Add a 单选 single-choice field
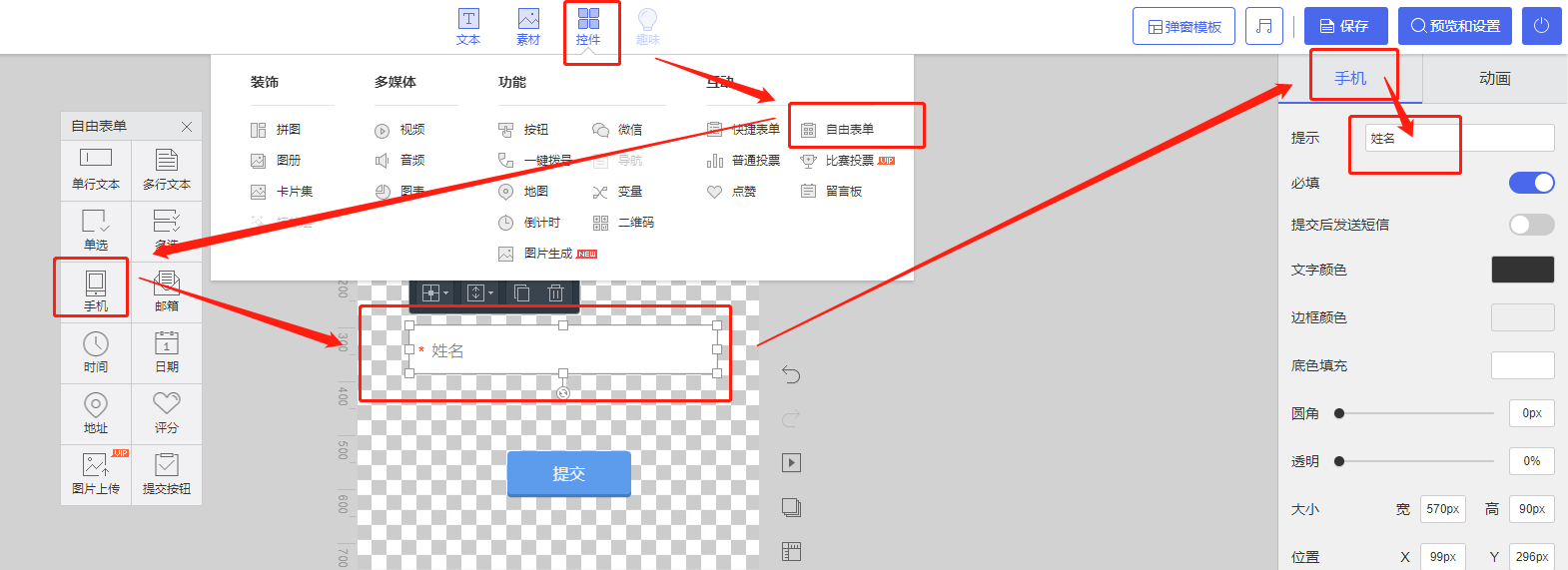This screenshot has width=1568, height=570. tap(96, 231)
